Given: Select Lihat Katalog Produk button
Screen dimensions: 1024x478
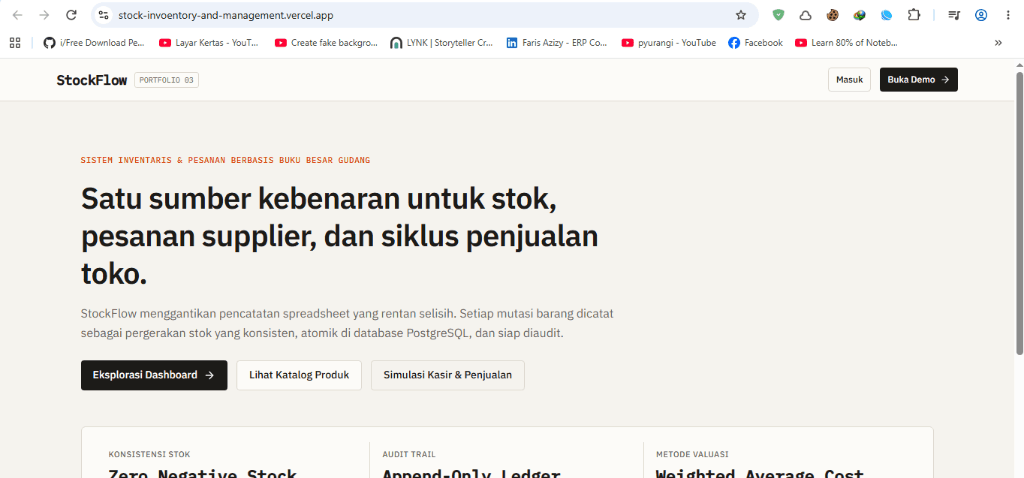Looking at the screenshot, I should 299,375.
